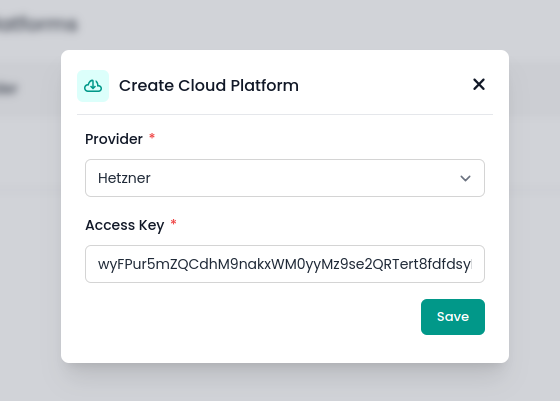
Task: Click empty dialog area left of Save
Action: (250, 317)
